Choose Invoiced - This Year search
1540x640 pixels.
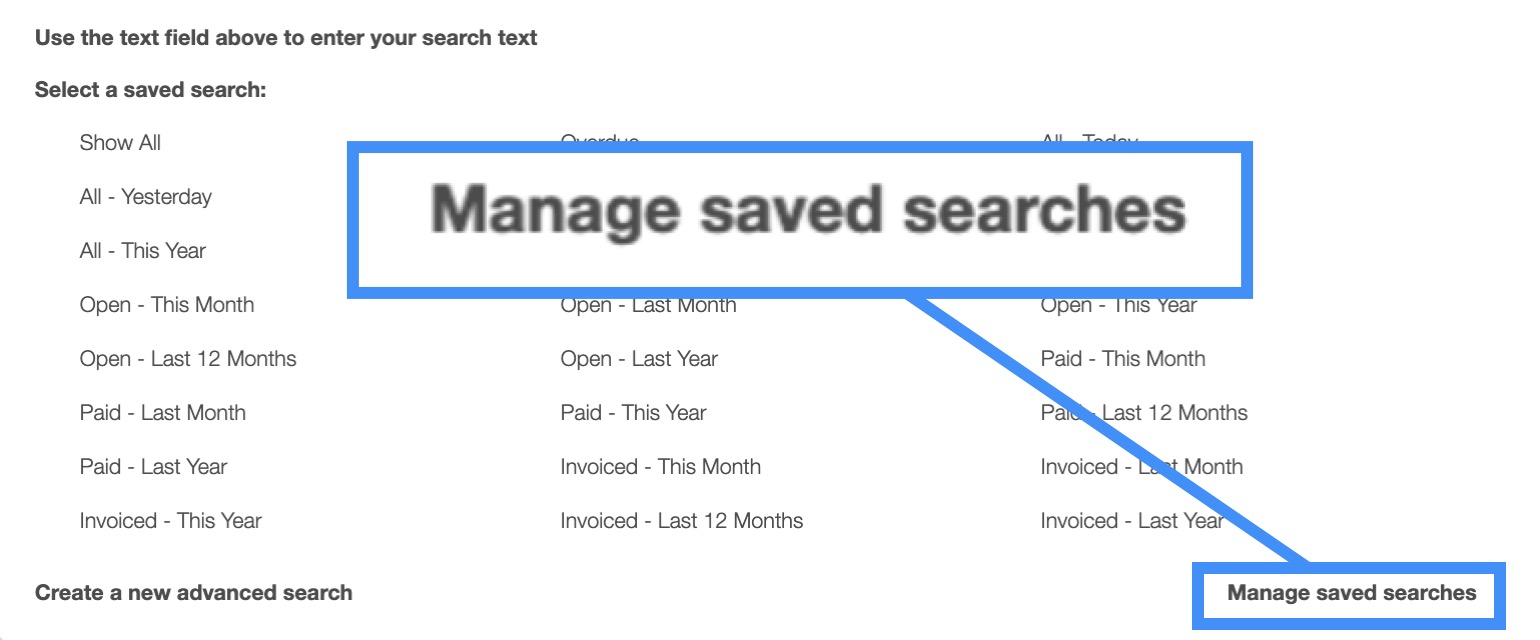[171, 521]
